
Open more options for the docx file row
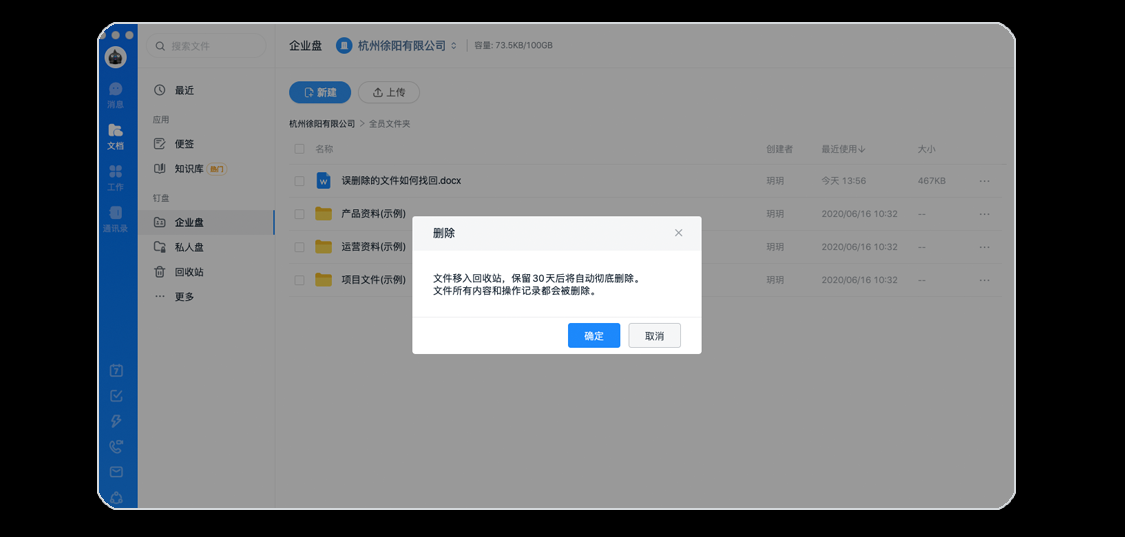984,181
